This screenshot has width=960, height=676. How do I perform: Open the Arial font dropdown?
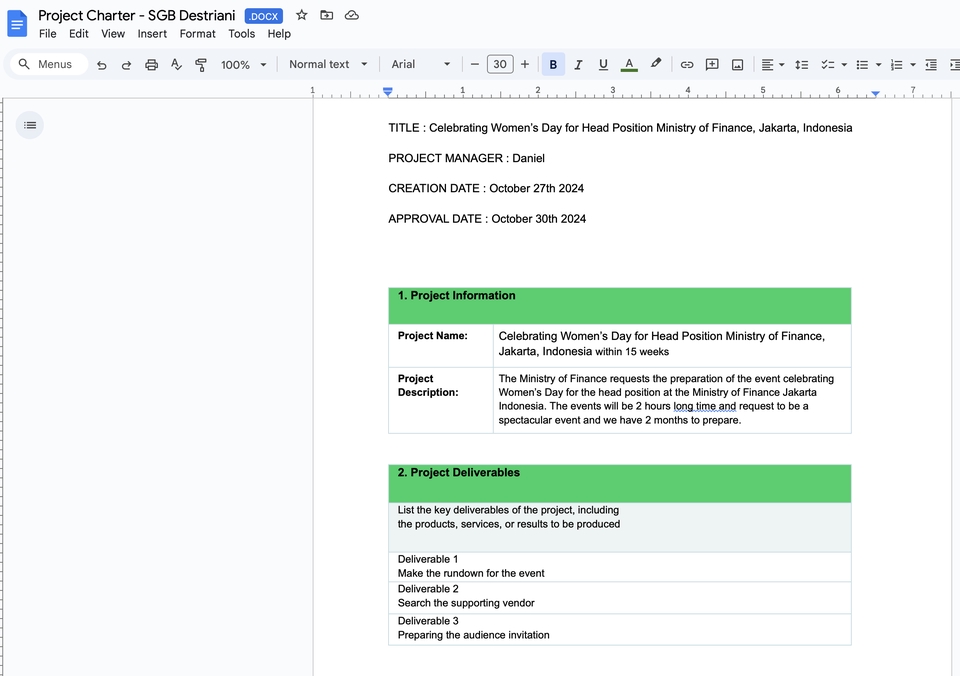(421, 64)
